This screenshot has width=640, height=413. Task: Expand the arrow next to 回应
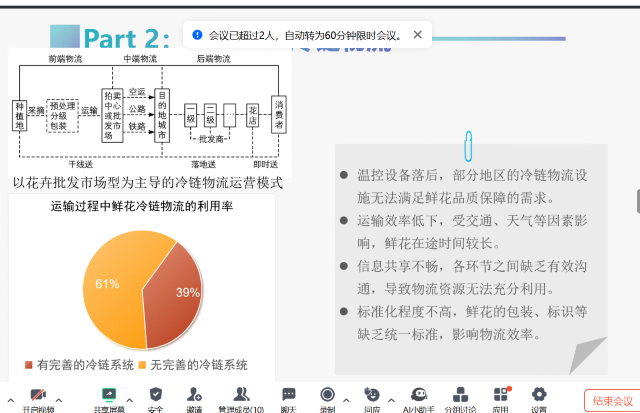(x=391, y=400)
